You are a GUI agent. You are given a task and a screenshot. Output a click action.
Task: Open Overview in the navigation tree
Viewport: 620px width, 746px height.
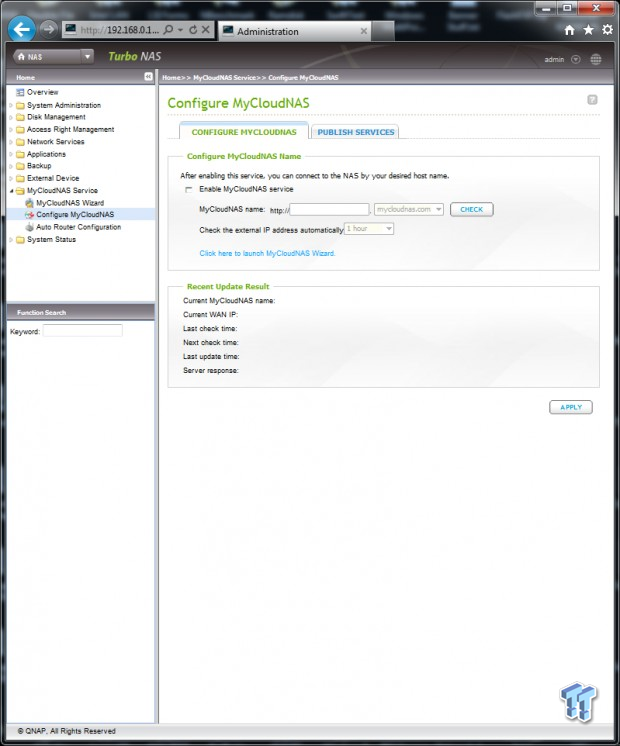coord(42,92)
